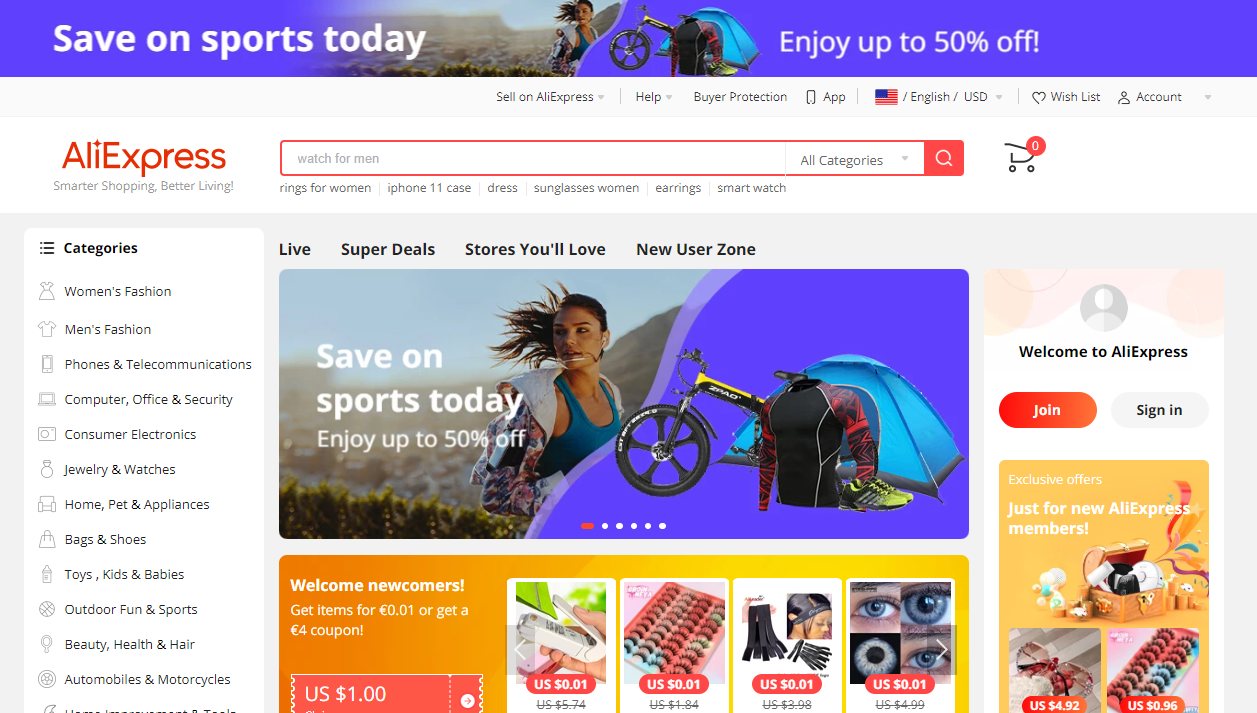The width and height of the screenshot is (1257, 713).
Task: Click the Jewelry & Watches ring icon
Action: coord(46,469)
